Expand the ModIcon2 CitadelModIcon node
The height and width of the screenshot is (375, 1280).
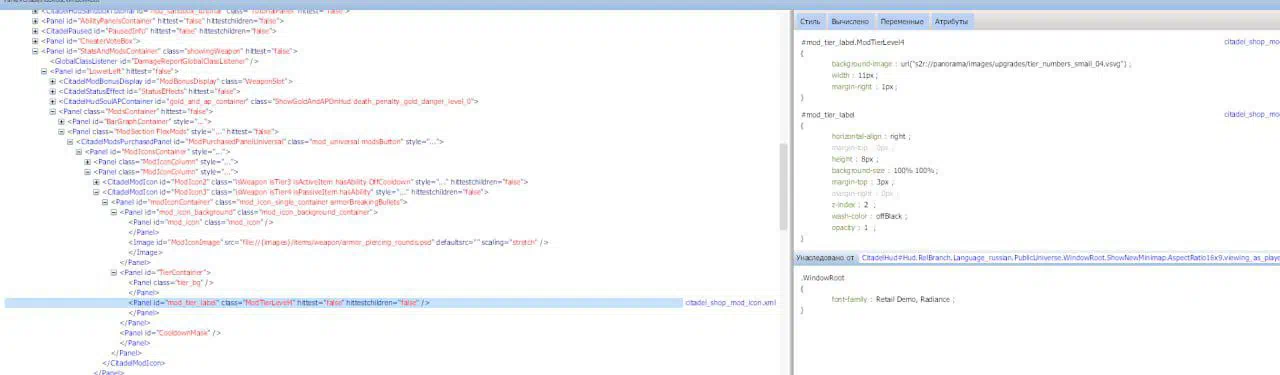[96, 181]
